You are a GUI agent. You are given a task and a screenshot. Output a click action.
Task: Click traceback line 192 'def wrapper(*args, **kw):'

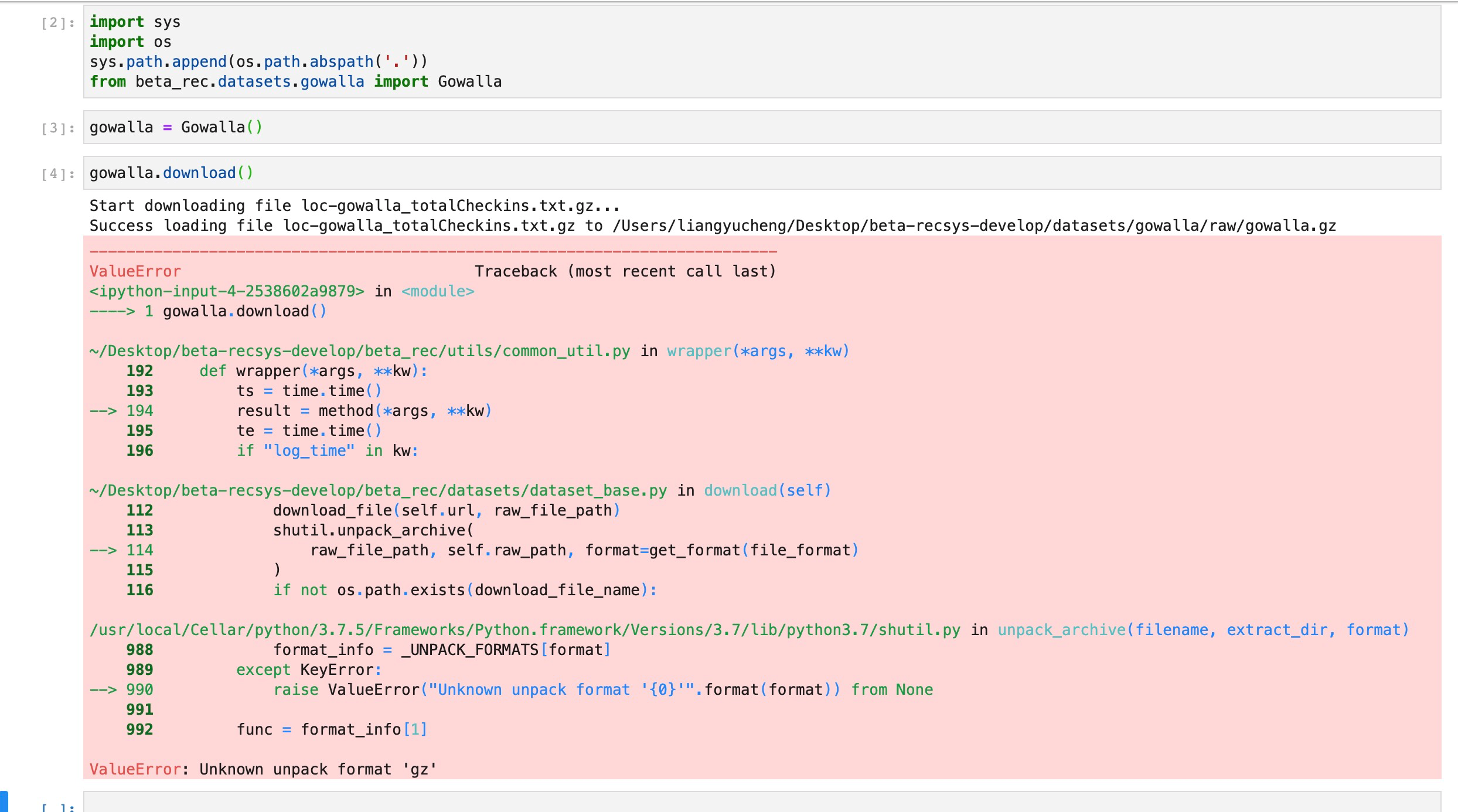[x=277, y=371]
